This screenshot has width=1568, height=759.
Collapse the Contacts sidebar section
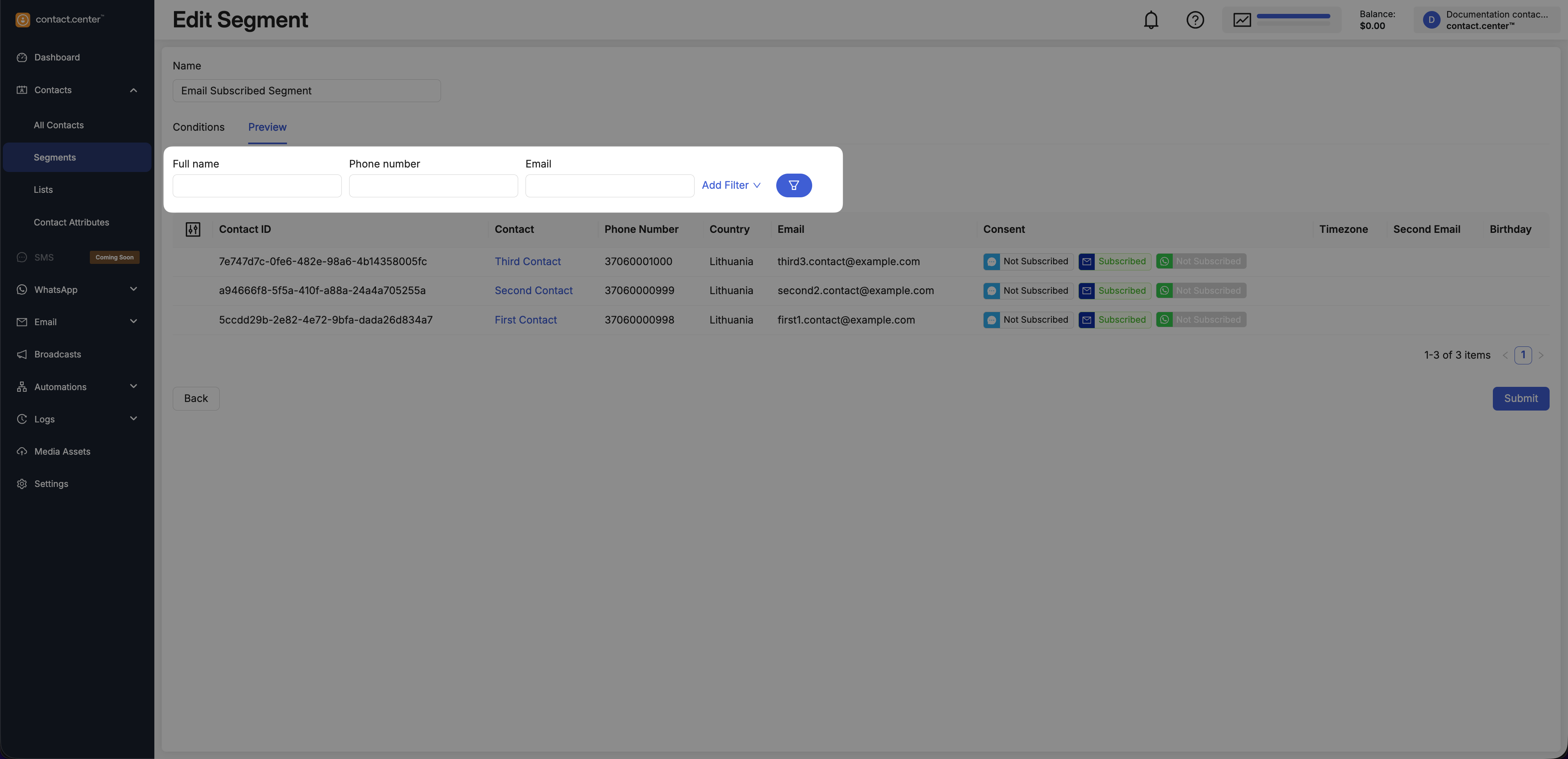[x=133, y=90]
